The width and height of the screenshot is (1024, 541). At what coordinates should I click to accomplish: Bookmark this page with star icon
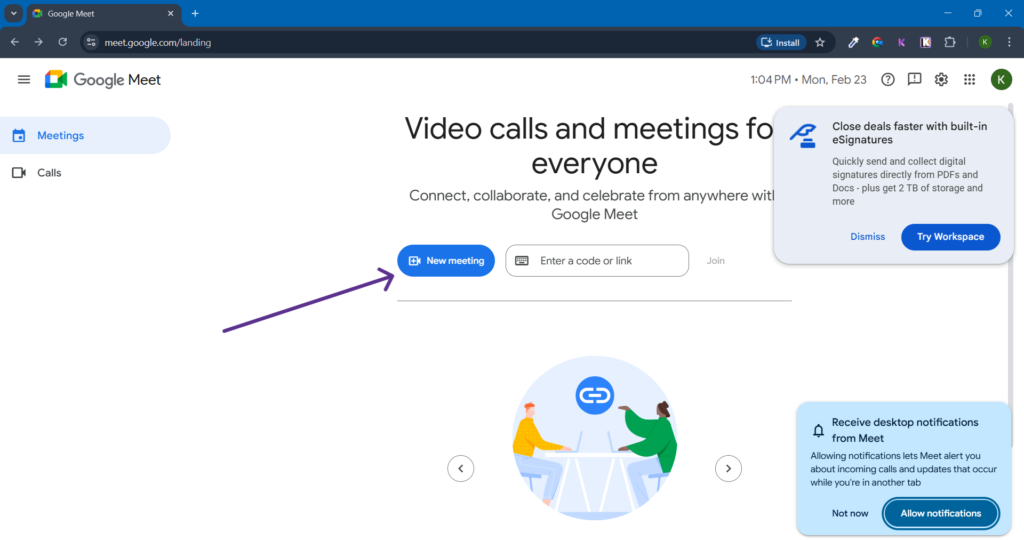click(x=820, y=42)
